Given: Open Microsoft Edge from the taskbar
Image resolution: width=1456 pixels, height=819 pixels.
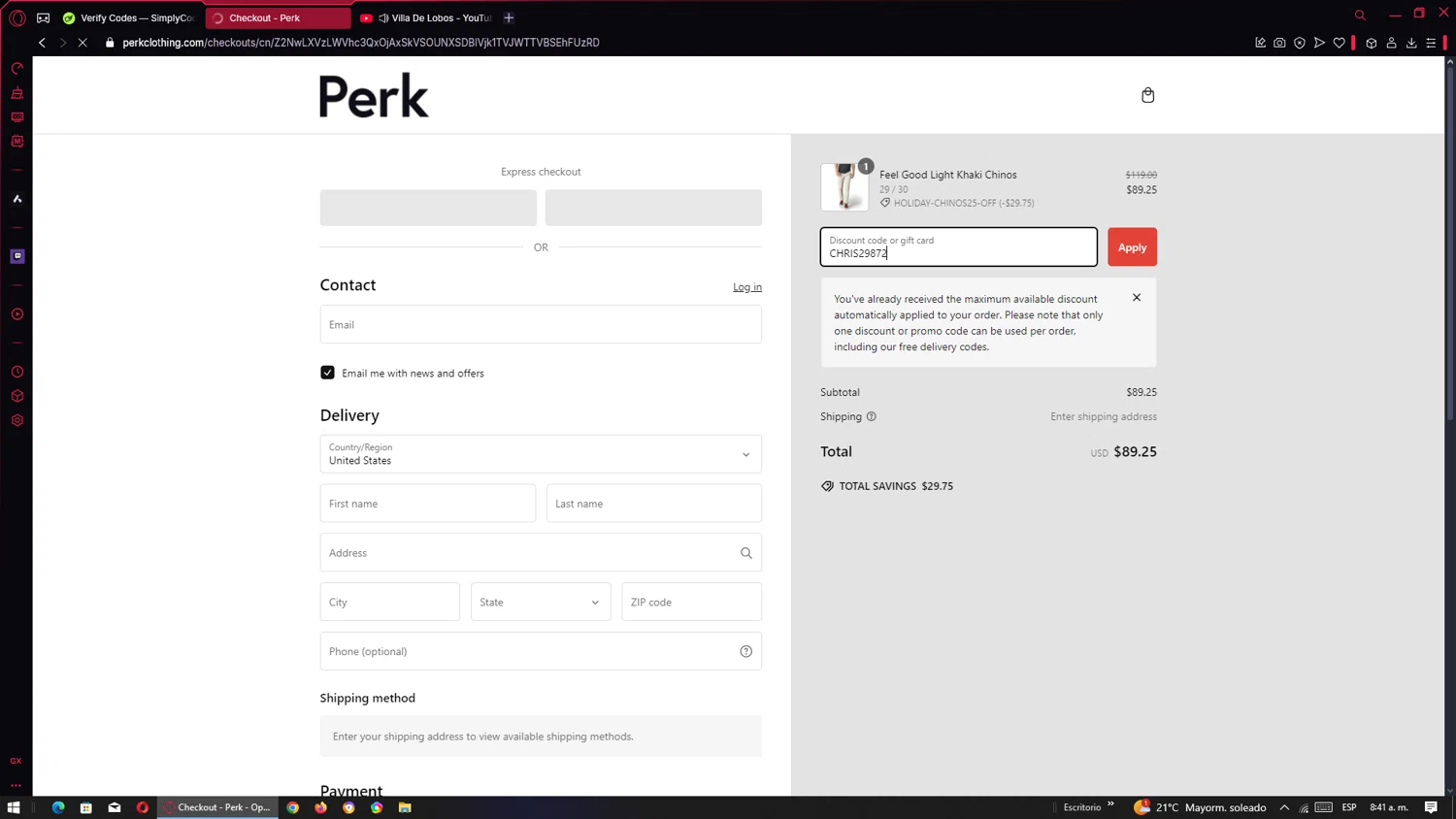Looking at the screenshot, I should tap(58, 807).
